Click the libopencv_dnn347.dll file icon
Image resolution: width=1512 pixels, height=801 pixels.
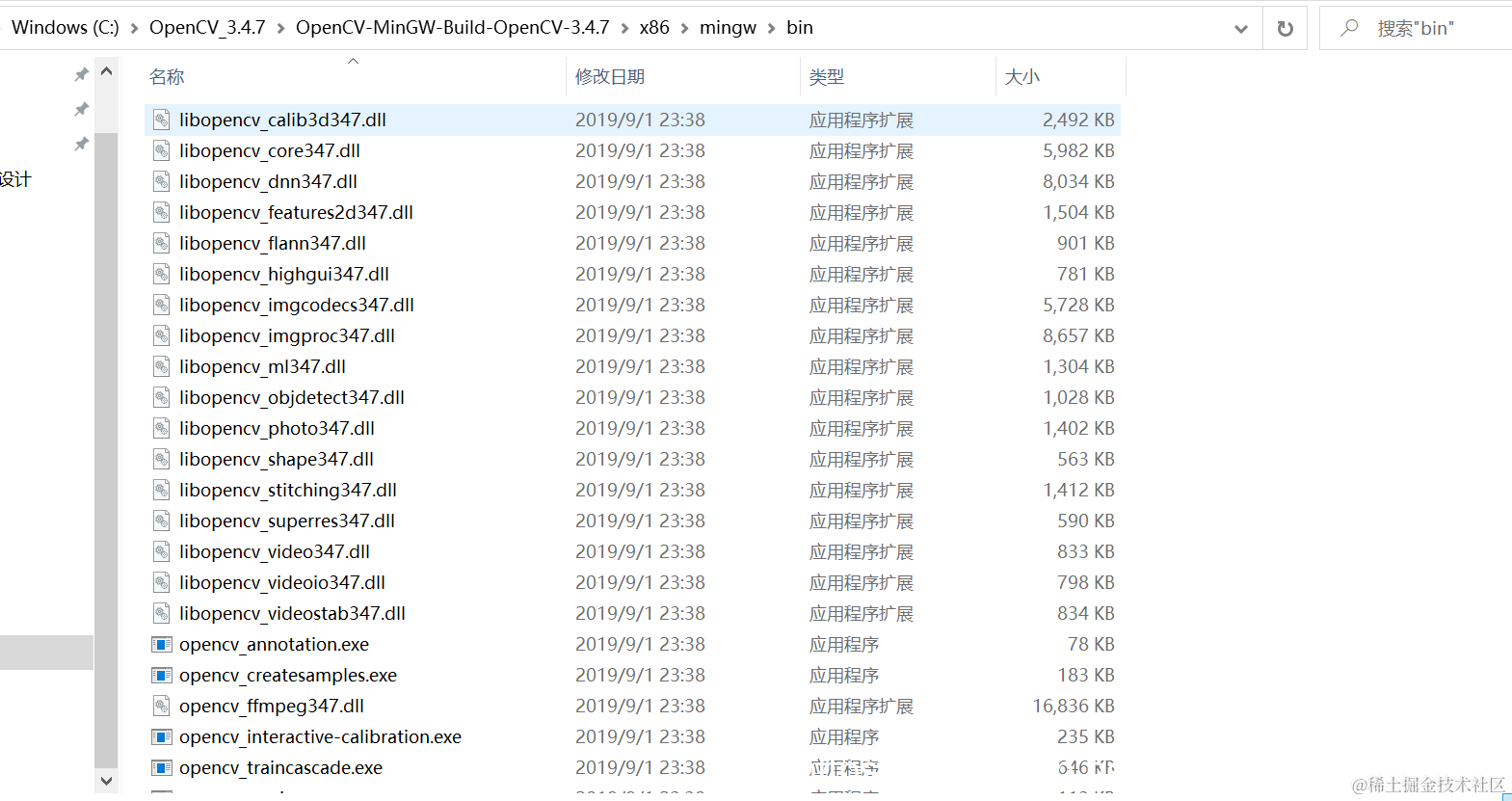coord(162,181)
